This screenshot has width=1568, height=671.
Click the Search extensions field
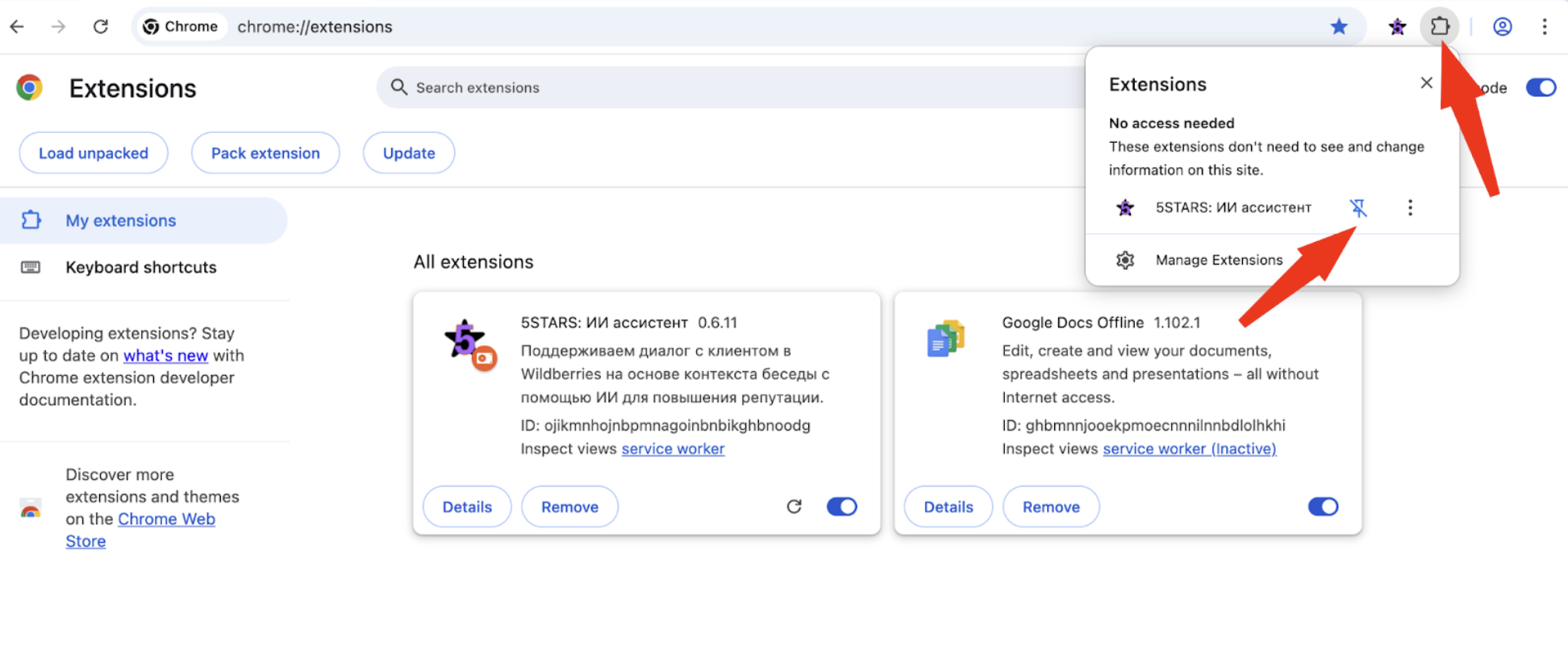click(732, 87)
